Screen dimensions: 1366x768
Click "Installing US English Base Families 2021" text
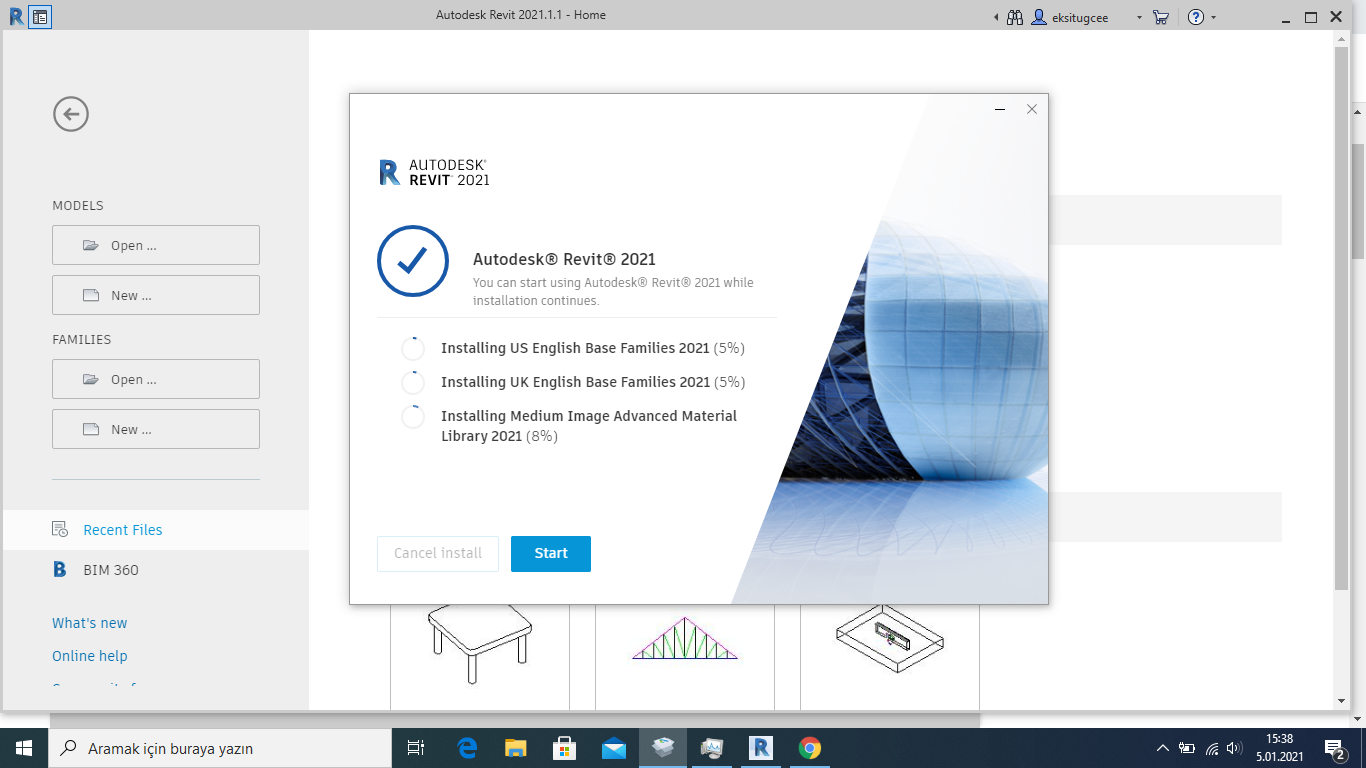pos(575,348)
